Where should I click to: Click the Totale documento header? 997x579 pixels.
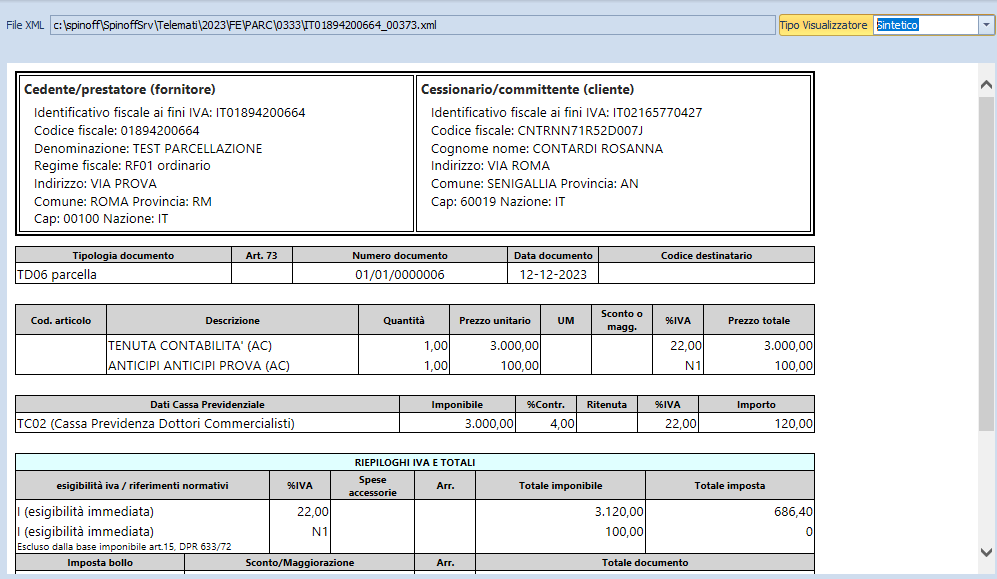pyautogui.click(x=645, y=562)
